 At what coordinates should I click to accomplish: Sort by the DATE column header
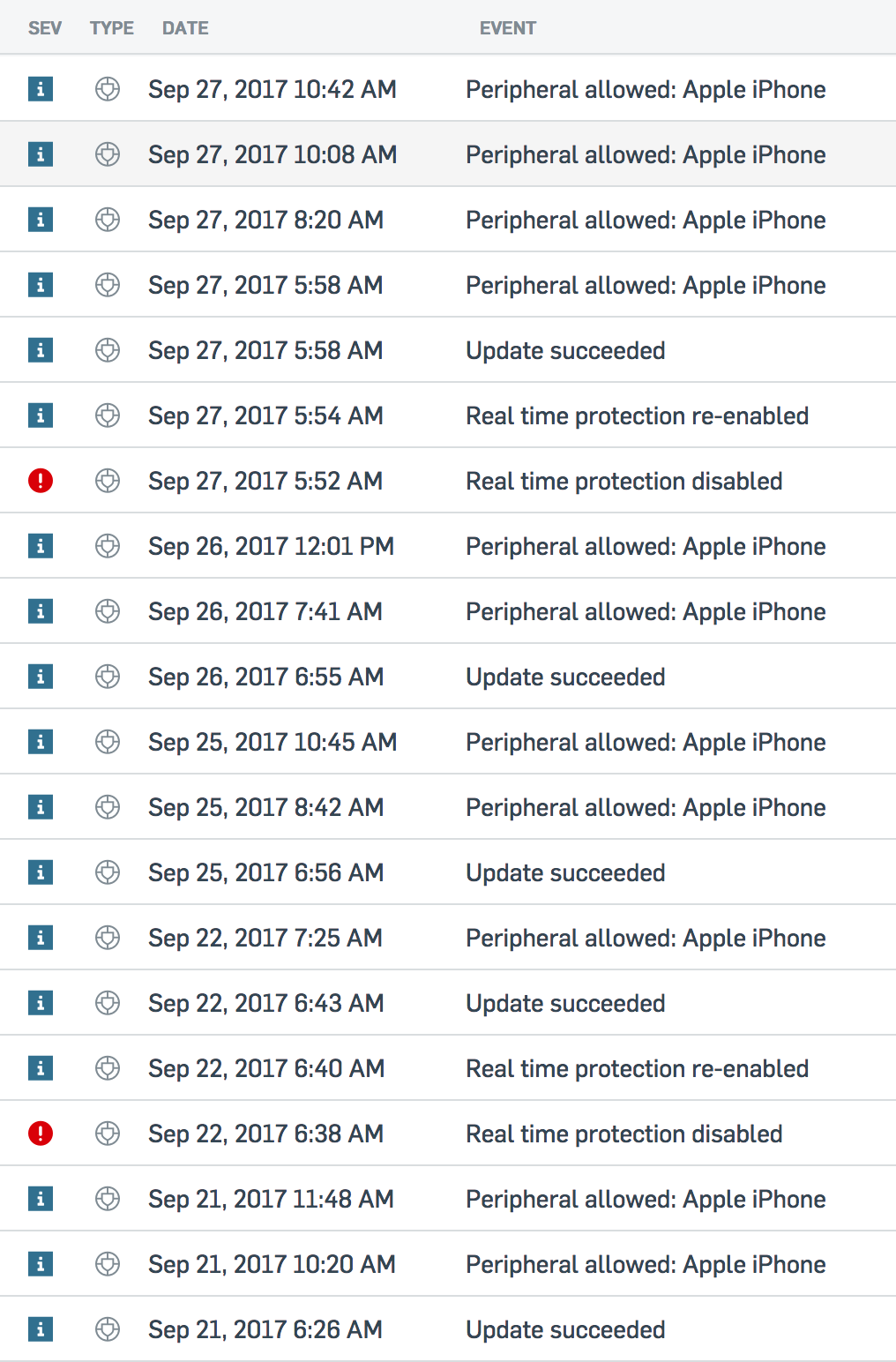185,28
